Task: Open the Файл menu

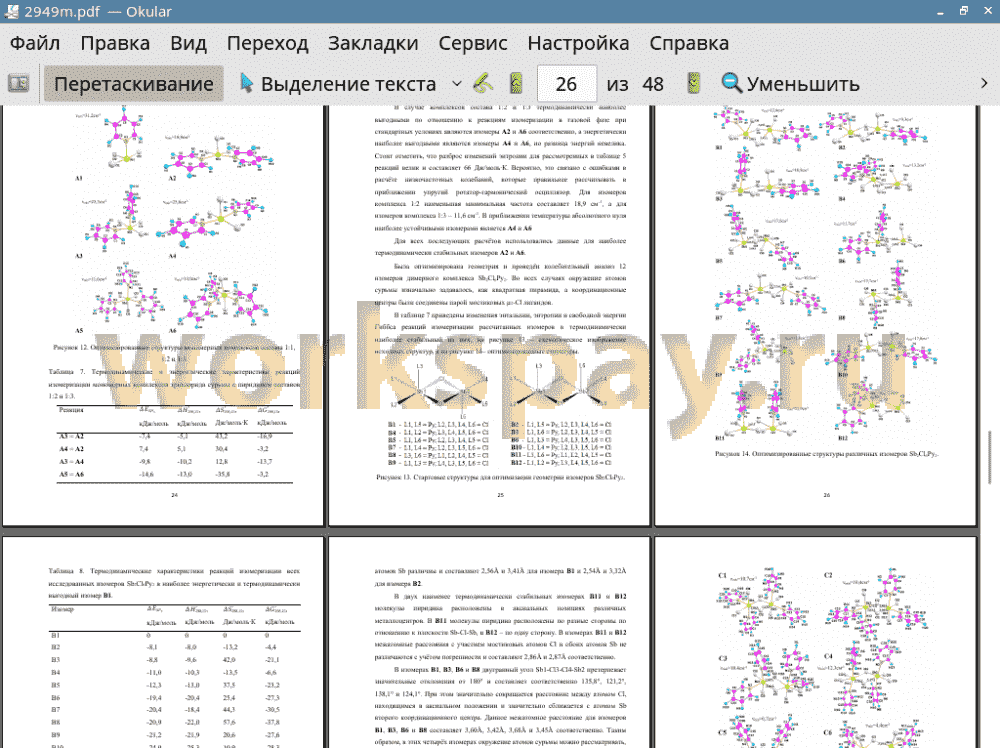Action: click(x=35, y=43)
